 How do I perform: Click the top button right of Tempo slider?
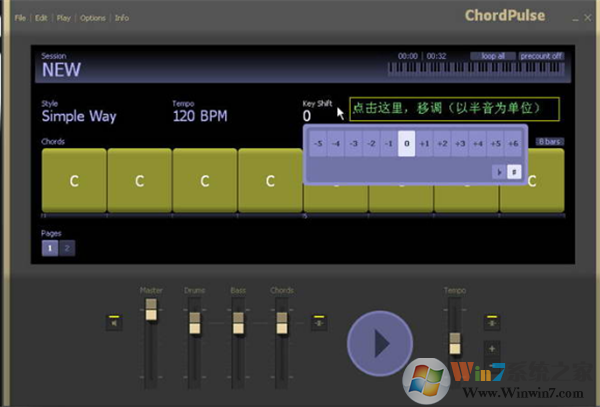point(491,322)
